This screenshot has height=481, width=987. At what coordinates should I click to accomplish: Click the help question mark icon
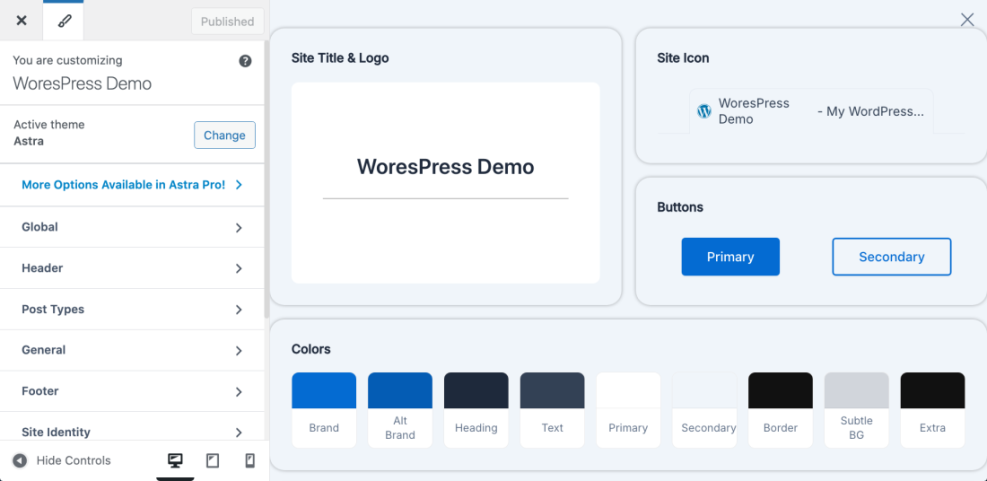[x=245, y=61]
